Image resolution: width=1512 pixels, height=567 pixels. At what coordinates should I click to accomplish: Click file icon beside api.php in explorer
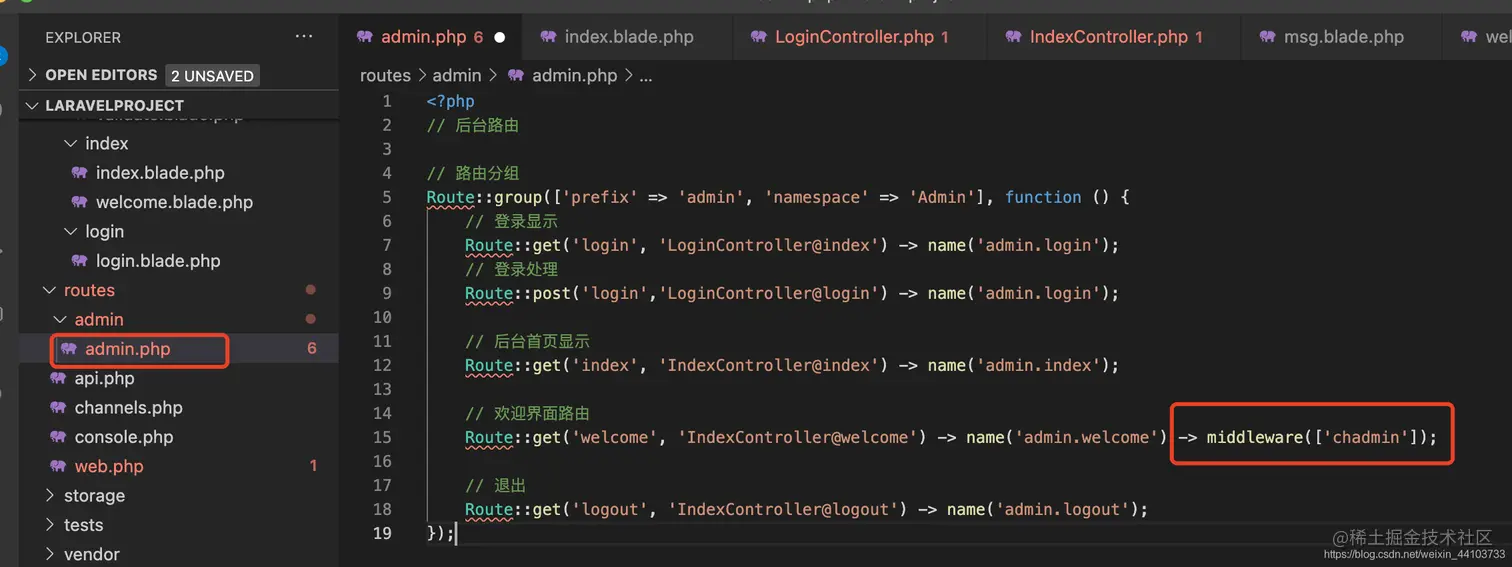click(58, 378)
